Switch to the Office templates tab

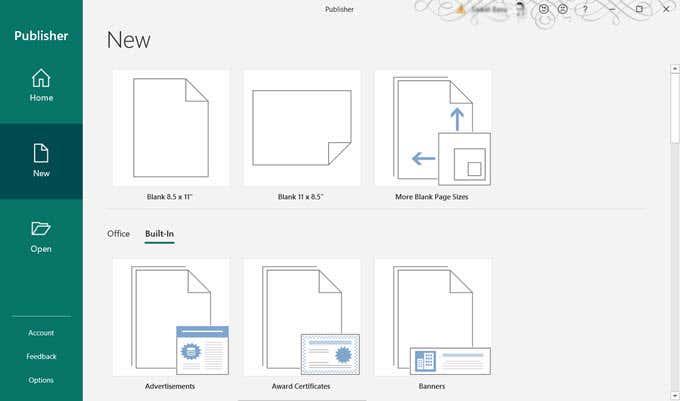tap(119, 234)
